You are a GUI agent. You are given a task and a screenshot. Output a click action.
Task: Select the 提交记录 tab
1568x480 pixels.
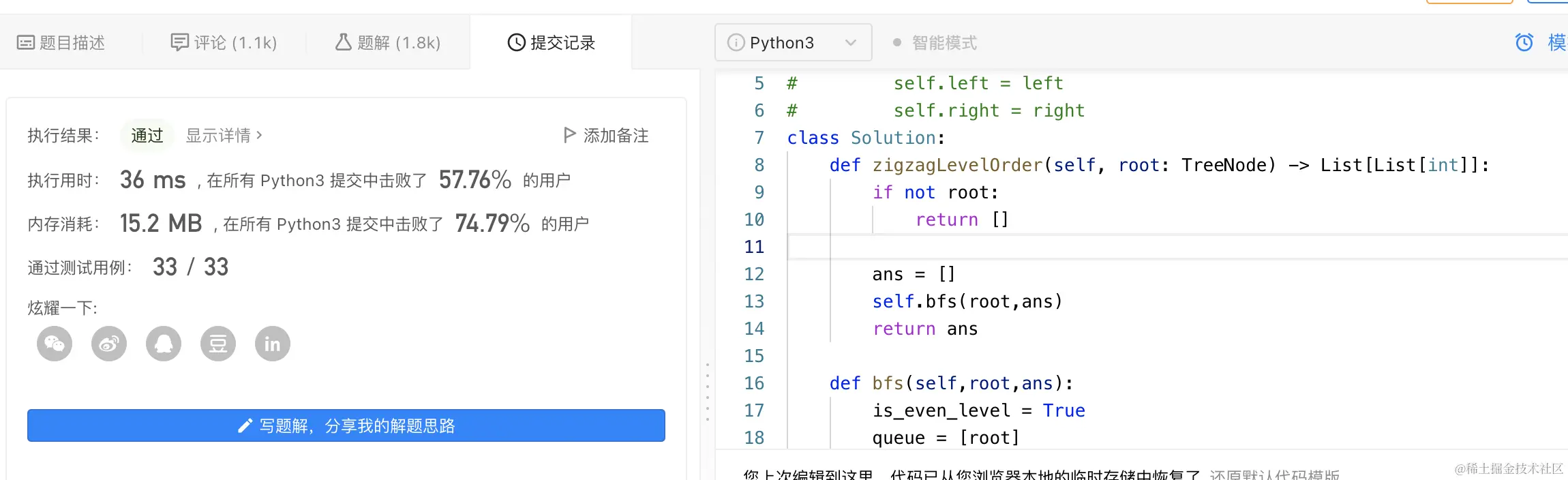551,43
